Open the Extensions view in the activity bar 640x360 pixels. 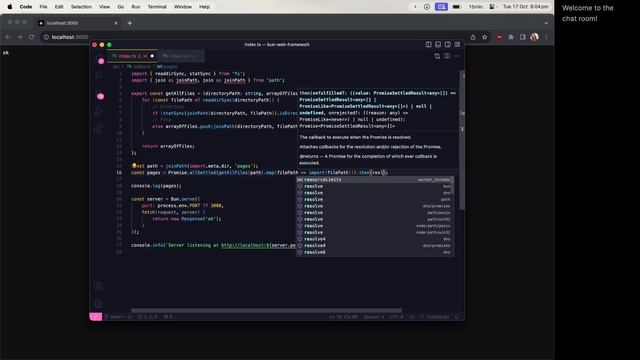(x=99, y=129)
